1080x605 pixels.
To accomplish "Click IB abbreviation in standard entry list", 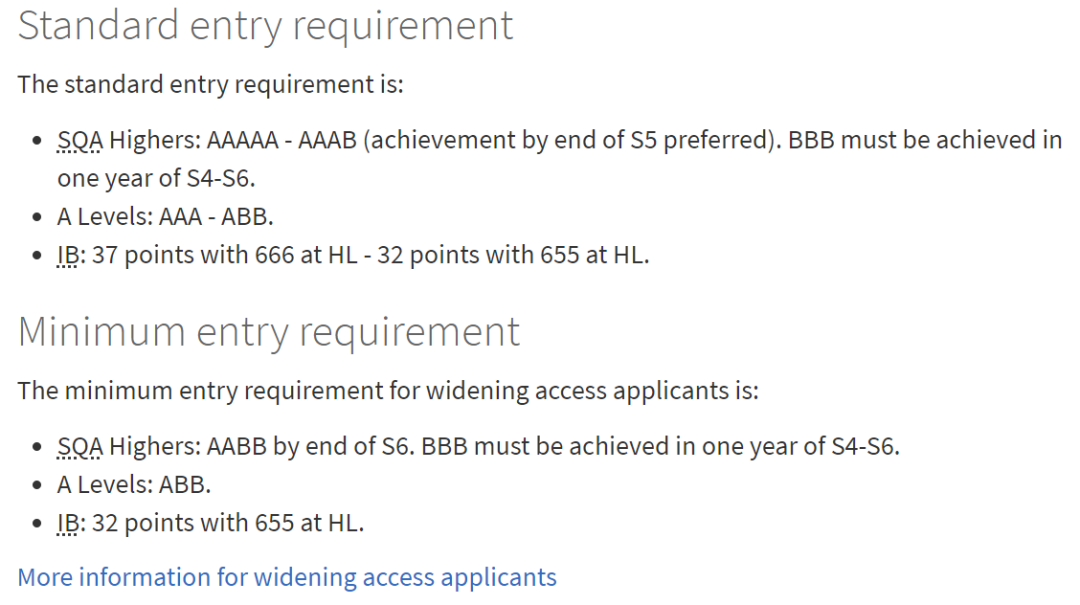I will coord(68,255).
